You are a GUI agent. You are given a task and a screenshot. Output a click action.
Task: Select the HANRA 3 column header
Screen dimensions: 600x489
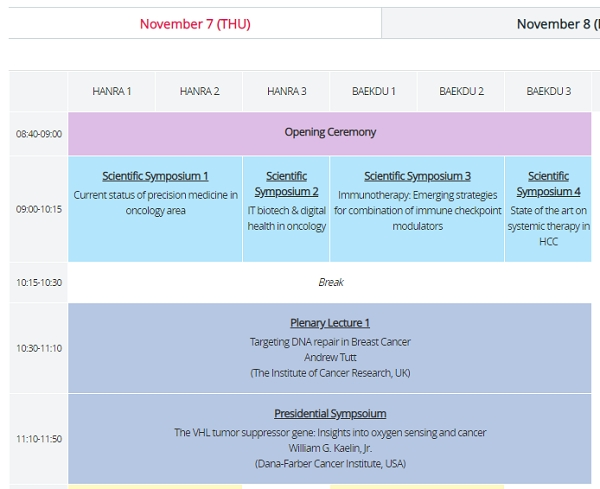point(286,92)
